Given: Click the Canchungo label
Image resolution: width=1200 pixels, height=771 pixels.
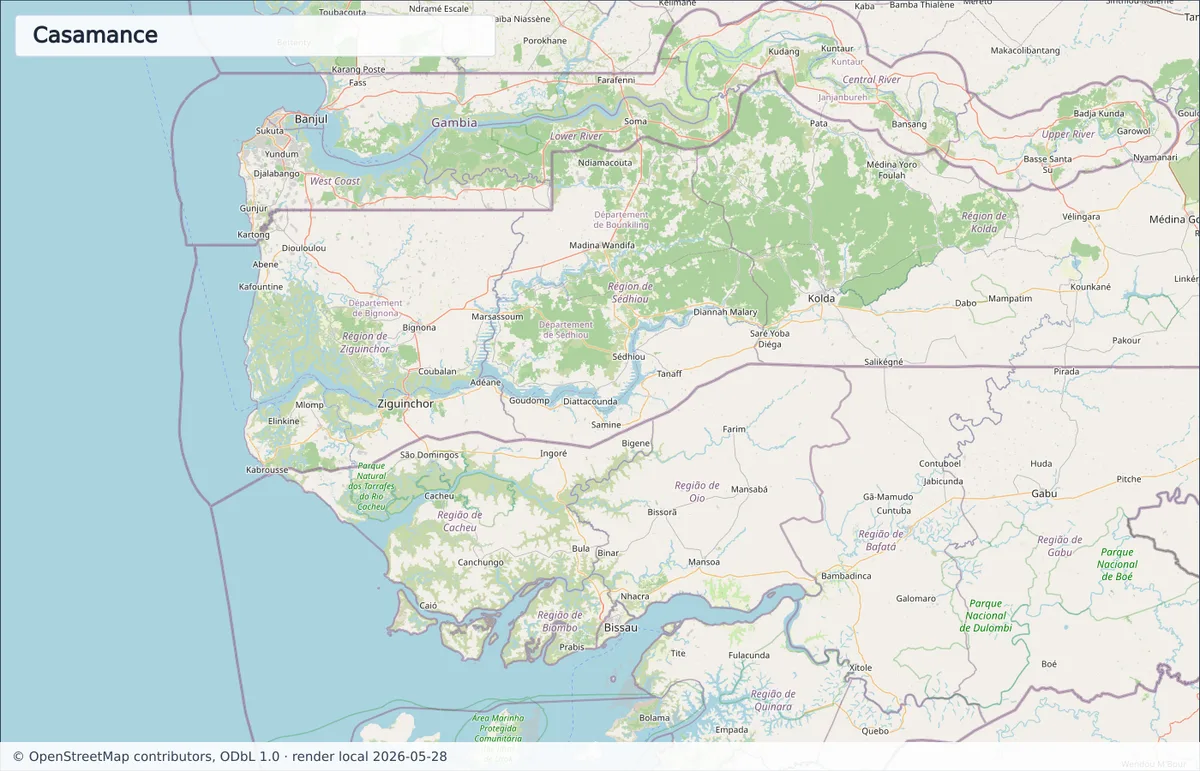Looking at the screenshot, I should click(x=481, y=562).
